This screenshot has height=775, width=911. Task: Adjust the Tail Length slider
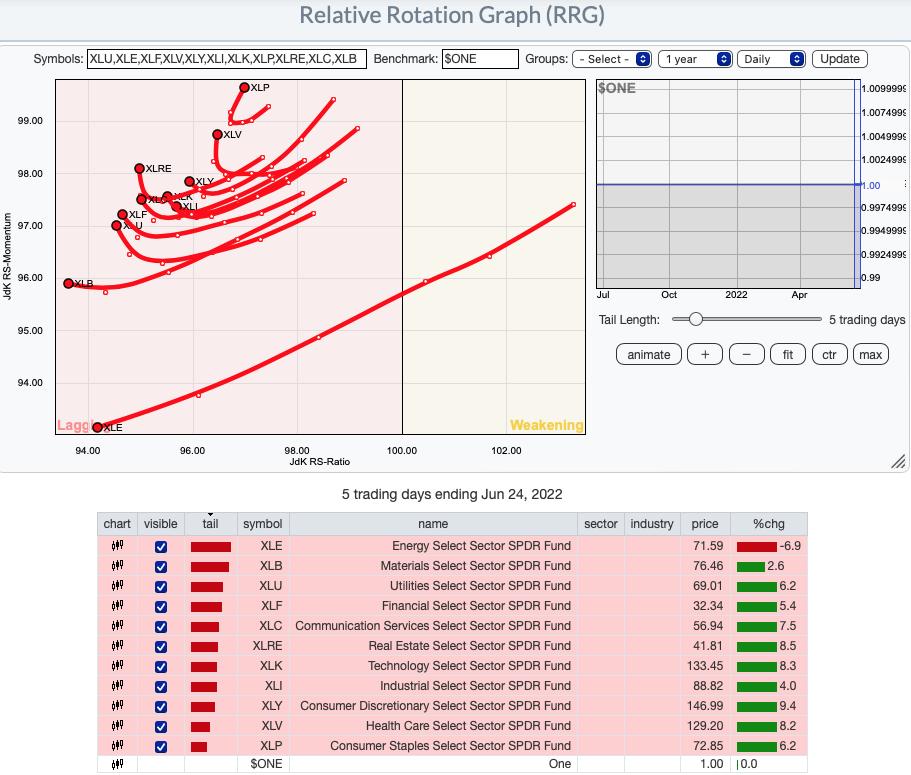695,320
